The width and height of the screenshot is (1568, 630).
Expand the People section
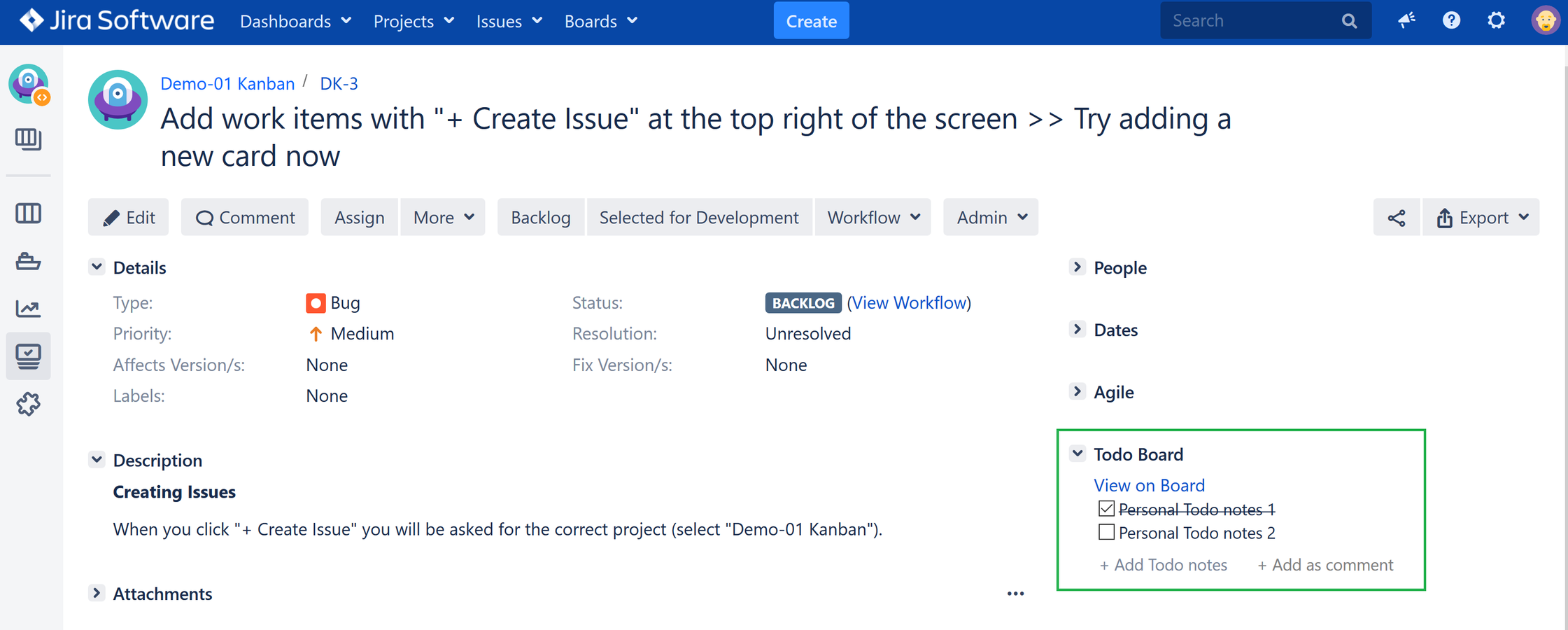pyautogui.click(x=1078, y=267)
